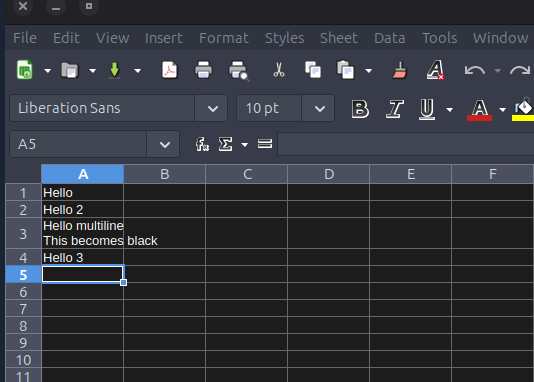Click the 10 pt font size field

(269, 108)
